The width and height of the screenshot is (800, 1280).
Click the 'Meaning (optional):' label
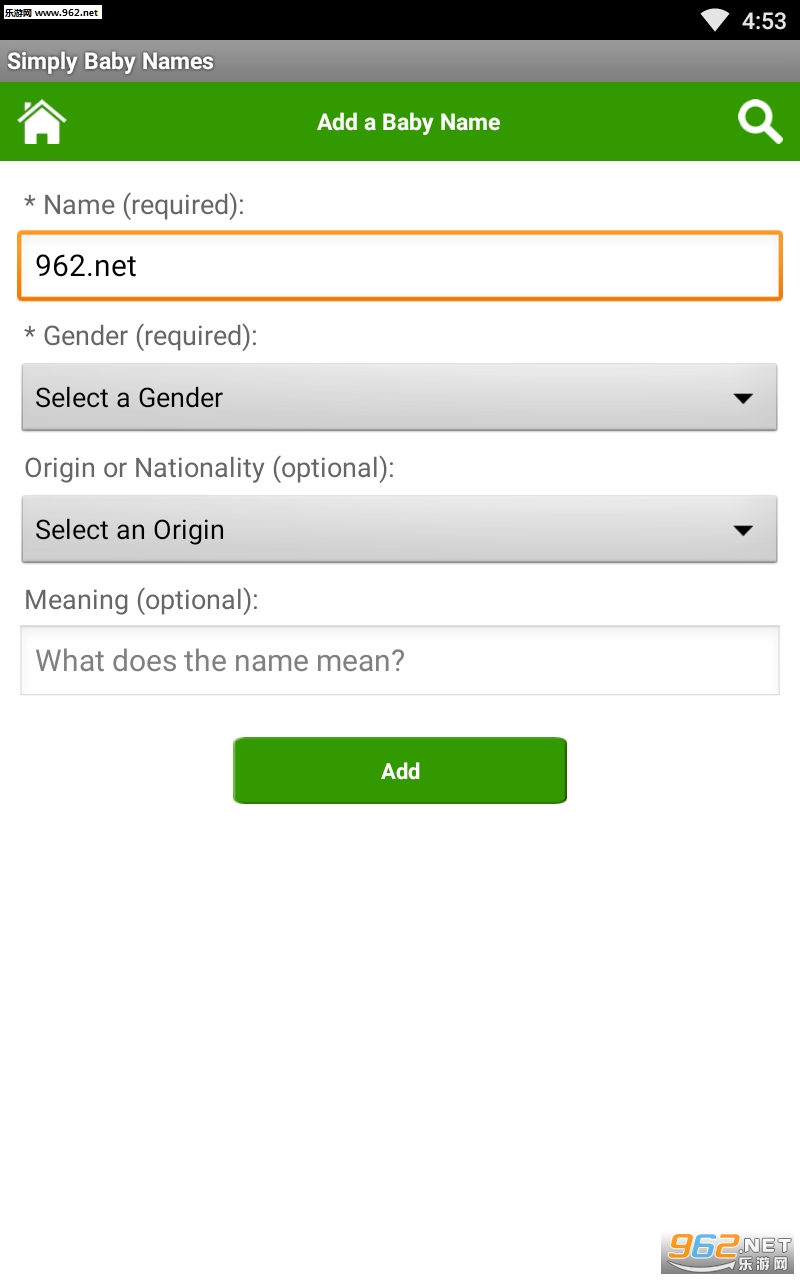click(141, 600)
